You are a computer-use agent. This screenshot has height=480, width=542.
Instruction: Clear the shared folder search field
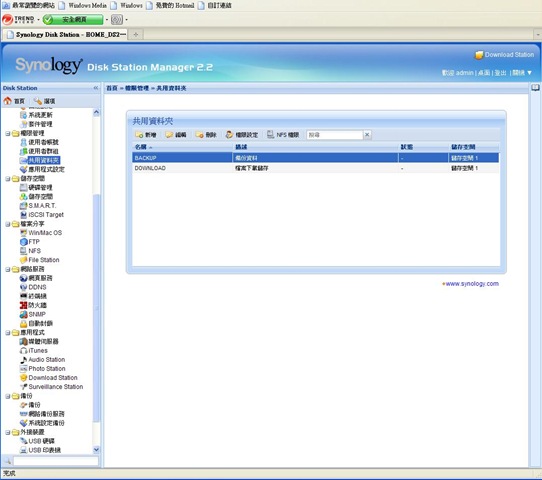point(367,135)
